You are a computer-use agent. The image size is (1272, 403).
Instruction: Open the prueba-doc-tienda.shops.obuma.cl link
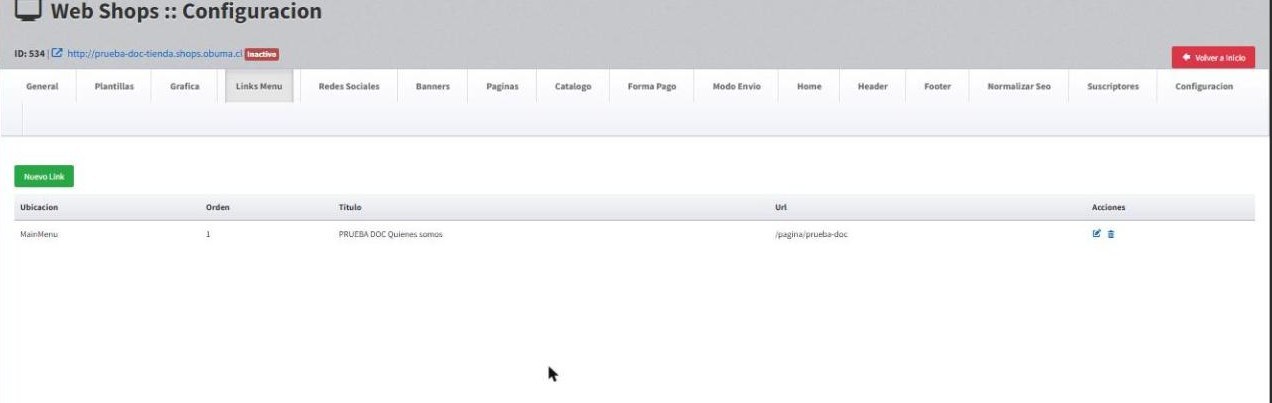[x=154, y=54]
